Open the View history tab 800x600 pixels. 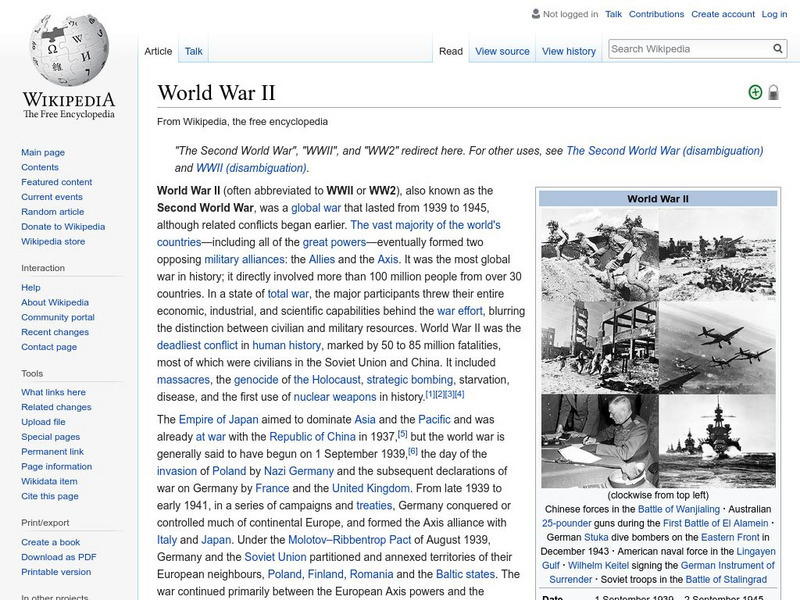point(569,51)
